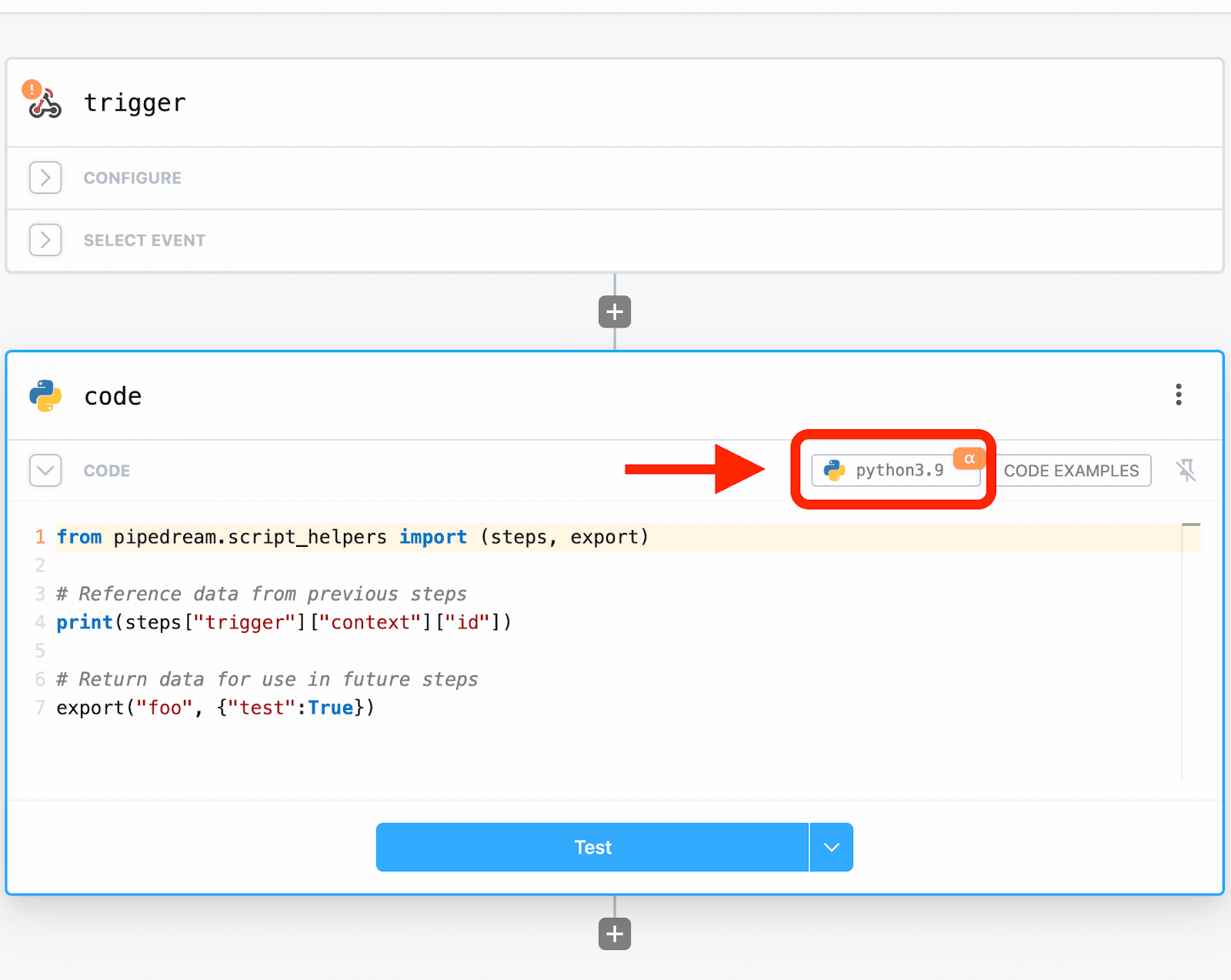The image size is (1231, 980).
Task: Click the export call on line 7
Action: [x=215, y=708]
